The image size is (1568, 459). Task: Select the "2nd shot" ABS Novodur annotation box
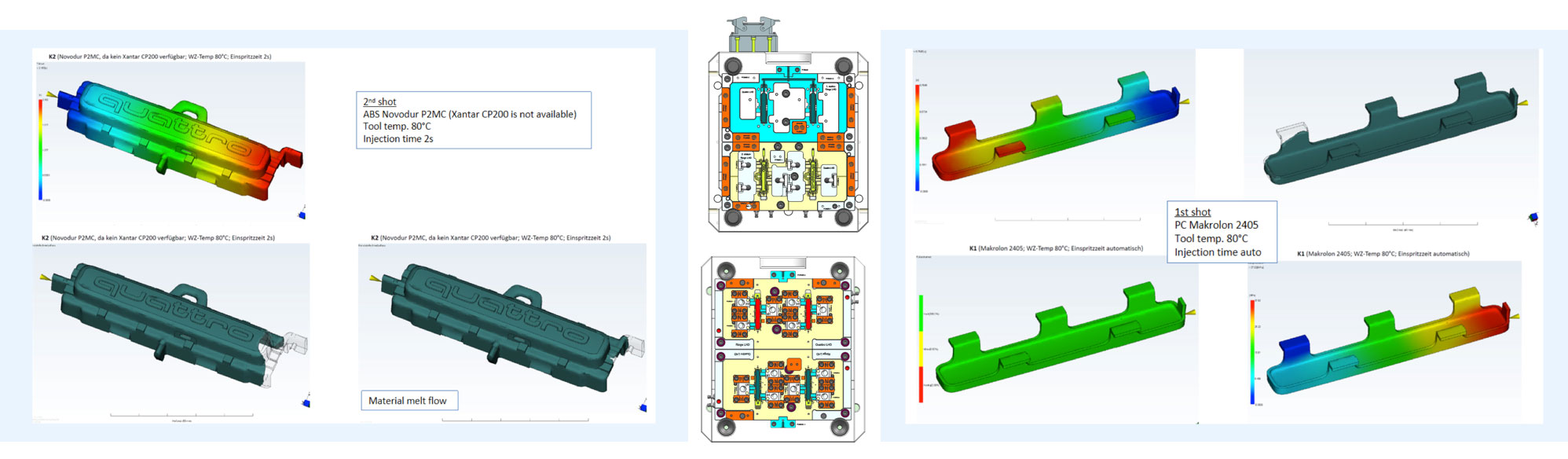coord(473,120)
